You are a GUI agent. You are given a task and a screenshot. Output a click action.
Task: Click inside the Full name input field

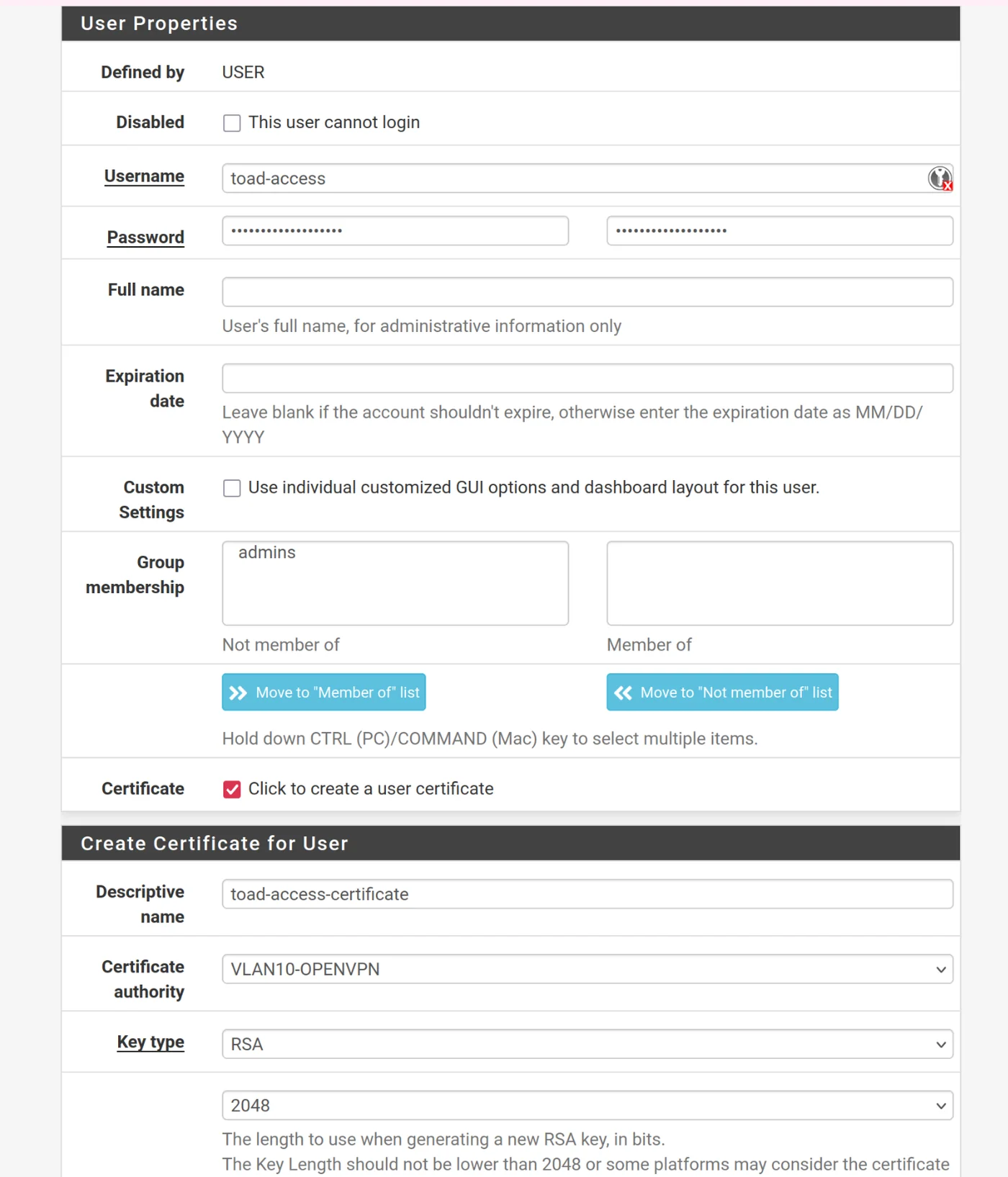point(587,291)
